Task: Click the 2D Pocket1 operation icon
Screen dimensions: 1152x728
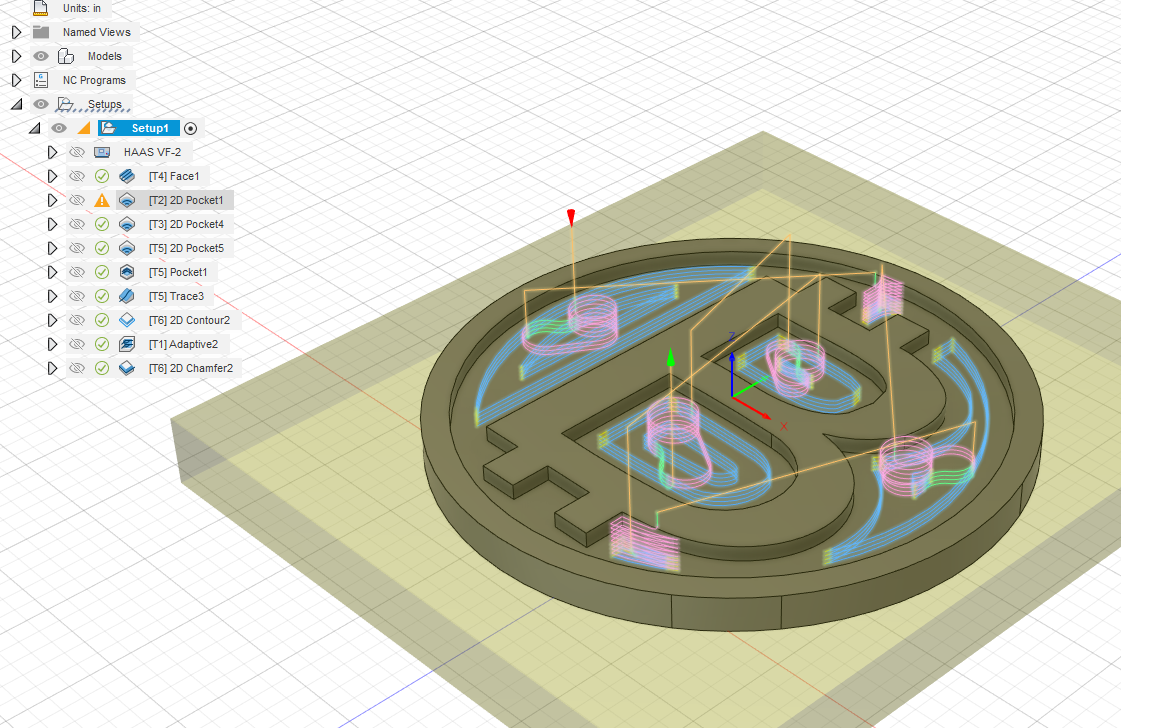Action: (x=127, y=200)
